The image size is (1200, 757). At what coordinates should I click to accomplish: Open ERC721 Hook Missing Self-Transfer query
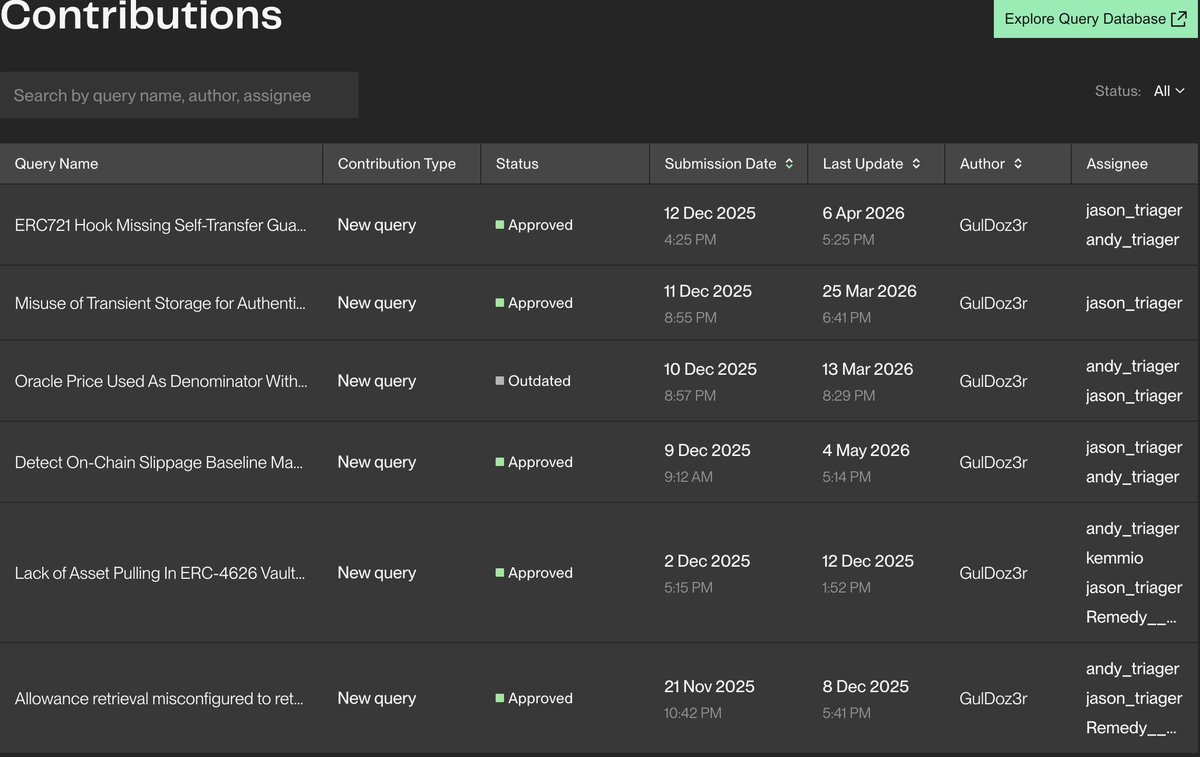click(x=161, y=225)
